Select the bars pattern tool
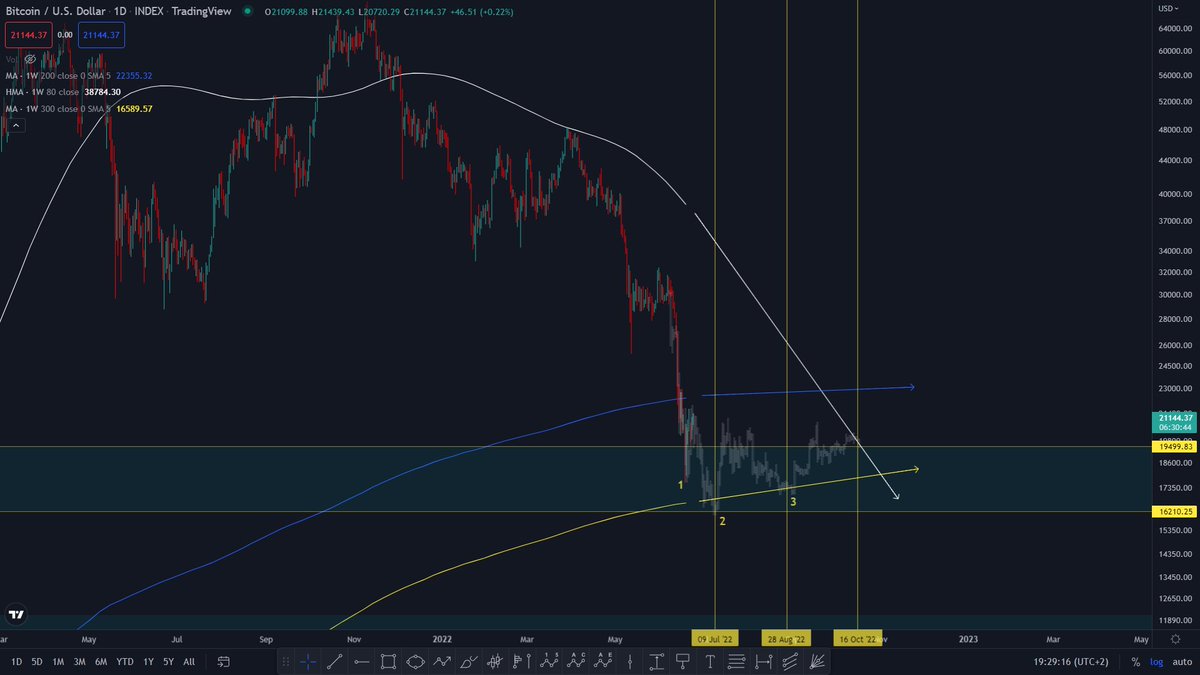The width and height of the screenshot is (1200, 675). [x=495, y=661]
